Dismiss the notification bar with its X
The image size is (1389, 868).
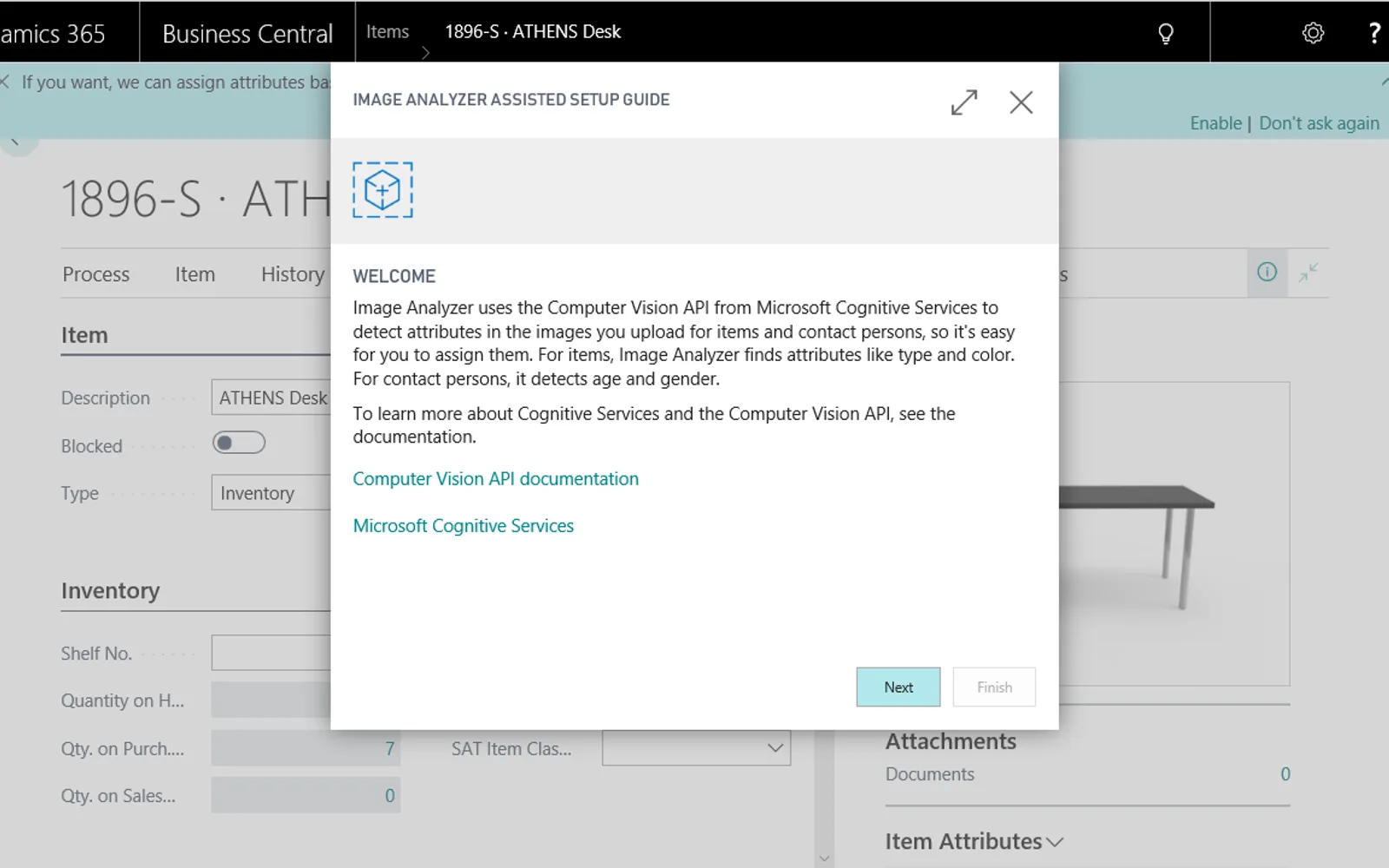(x=5, y=82)
